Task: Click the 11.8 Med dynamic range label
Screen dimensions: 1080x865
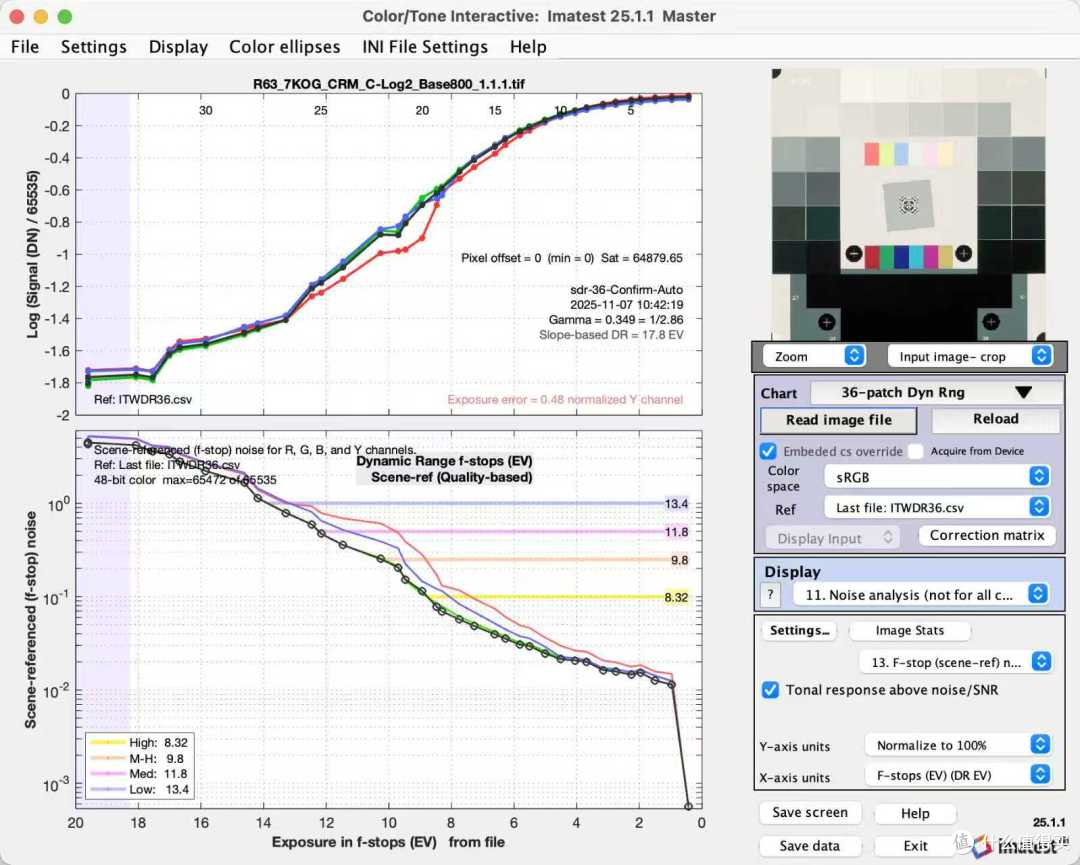Action: pos(676,532)
